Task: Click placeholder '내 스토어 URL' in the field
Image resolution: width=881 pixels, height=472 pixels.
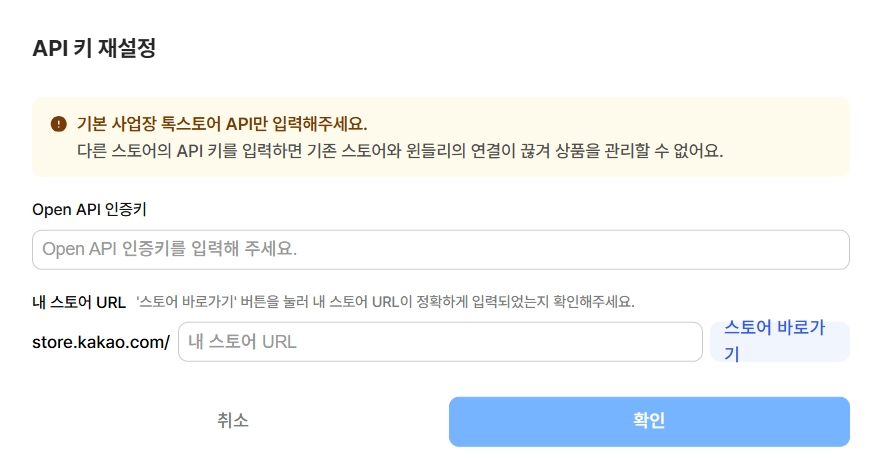Action: (242, 341)
